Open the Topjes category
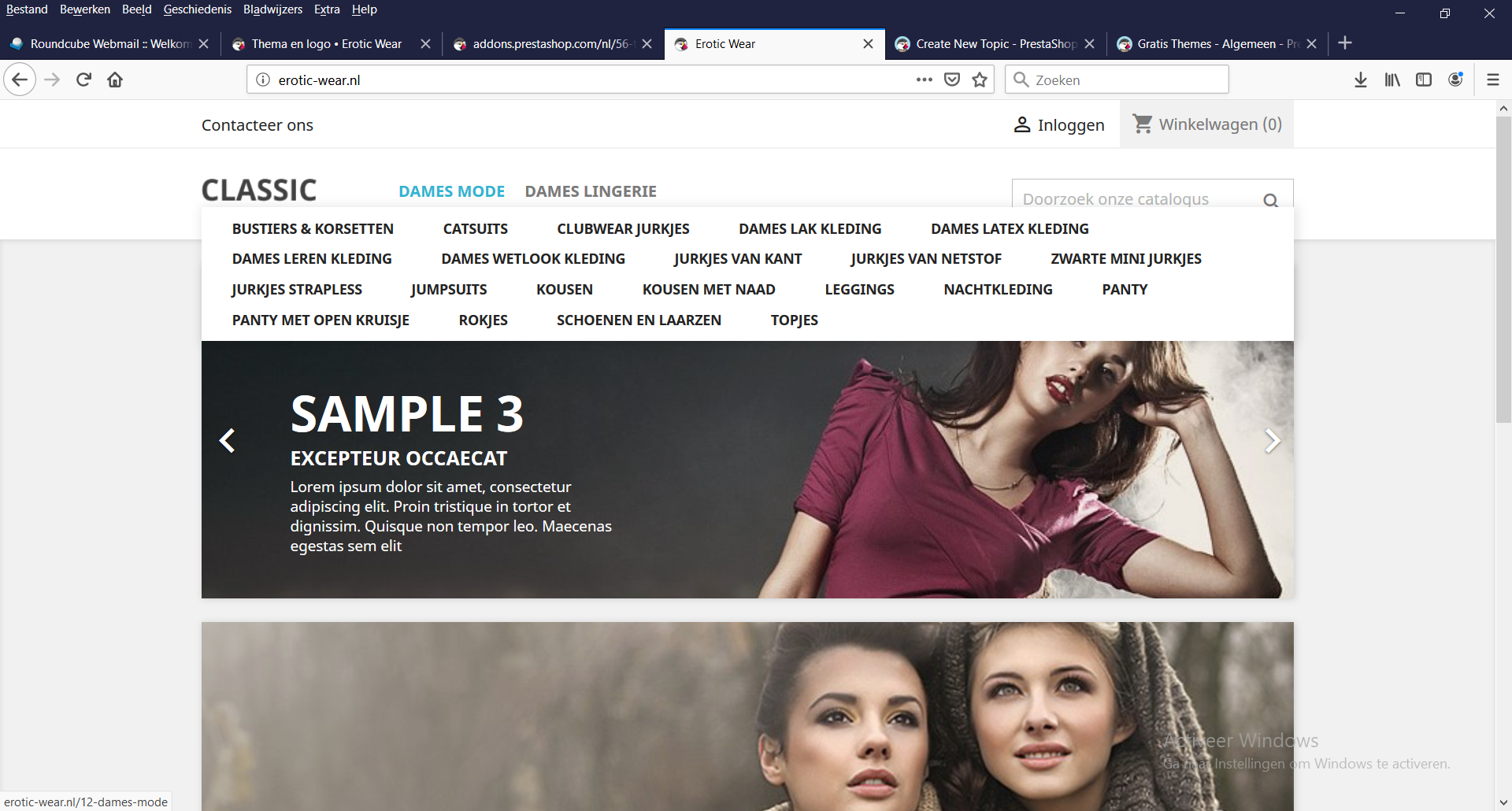Screen dimensions: 1512x811 [x=794, y=320]
